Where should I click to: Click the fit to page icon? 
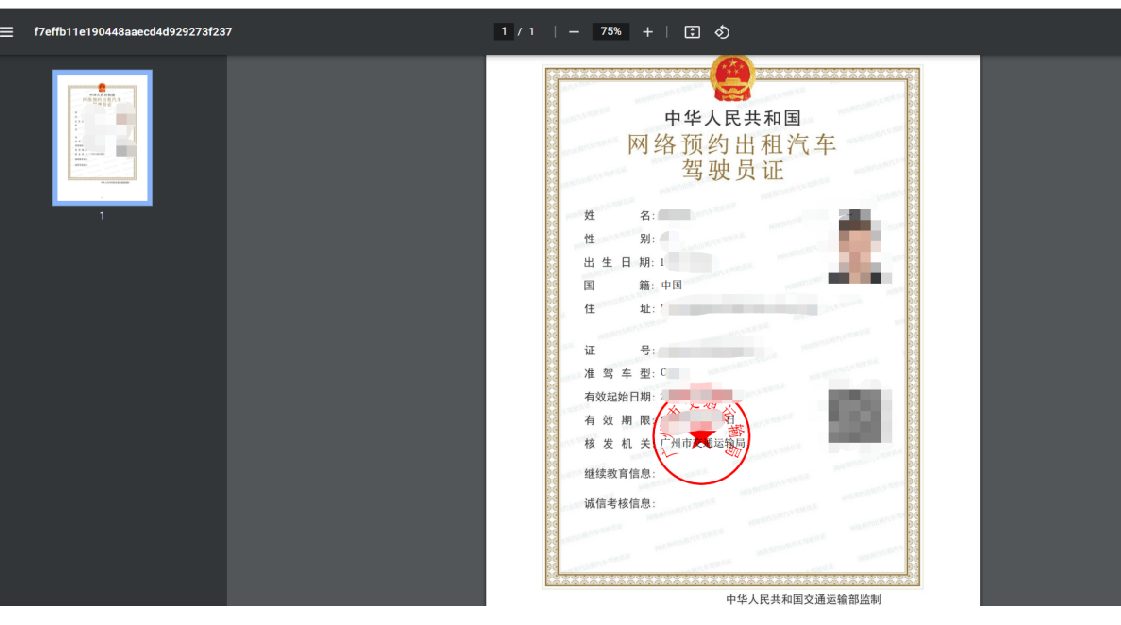[692, 32]
